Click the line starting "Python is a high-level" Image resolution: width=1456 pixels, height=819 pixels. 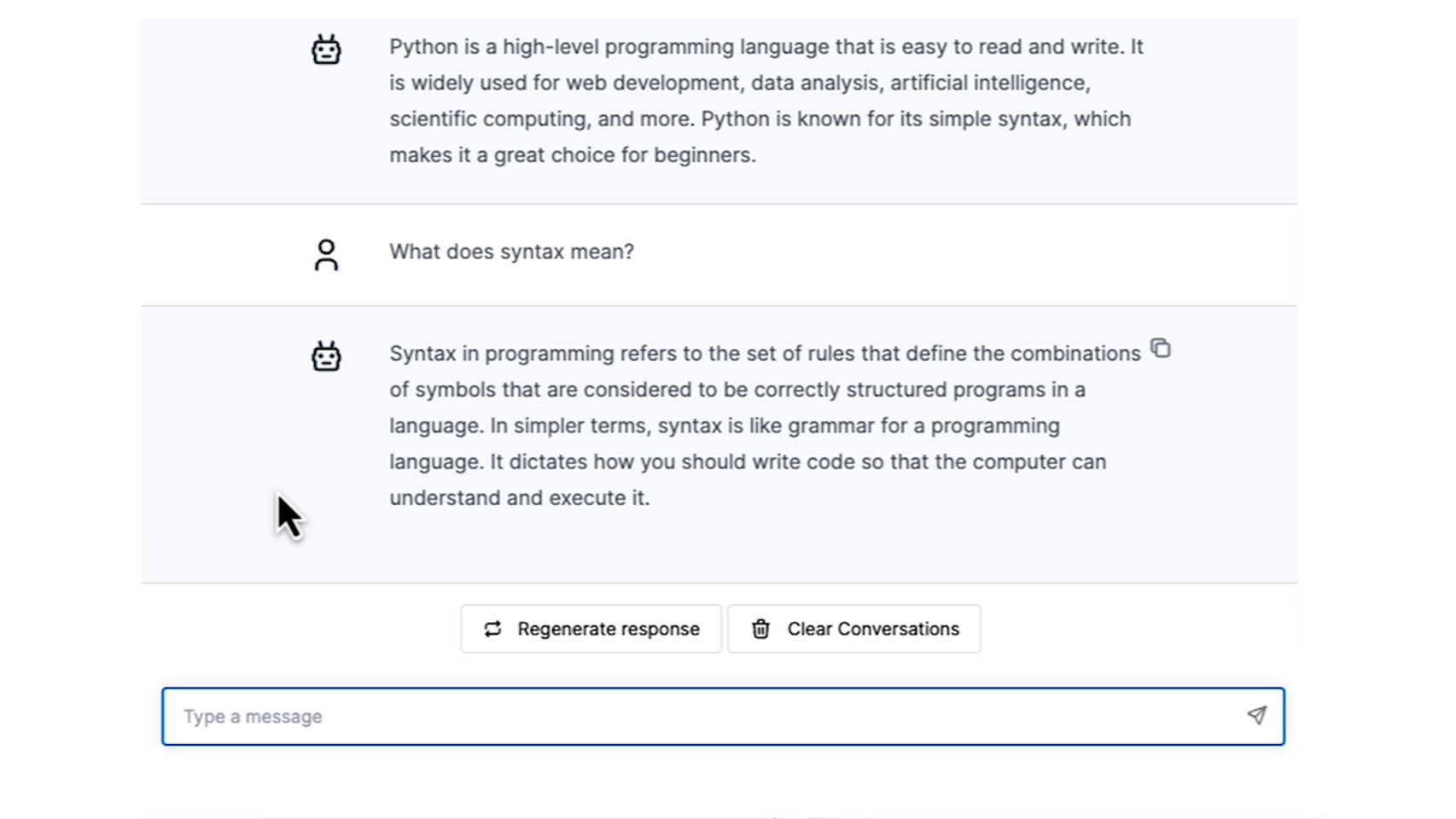766,47
